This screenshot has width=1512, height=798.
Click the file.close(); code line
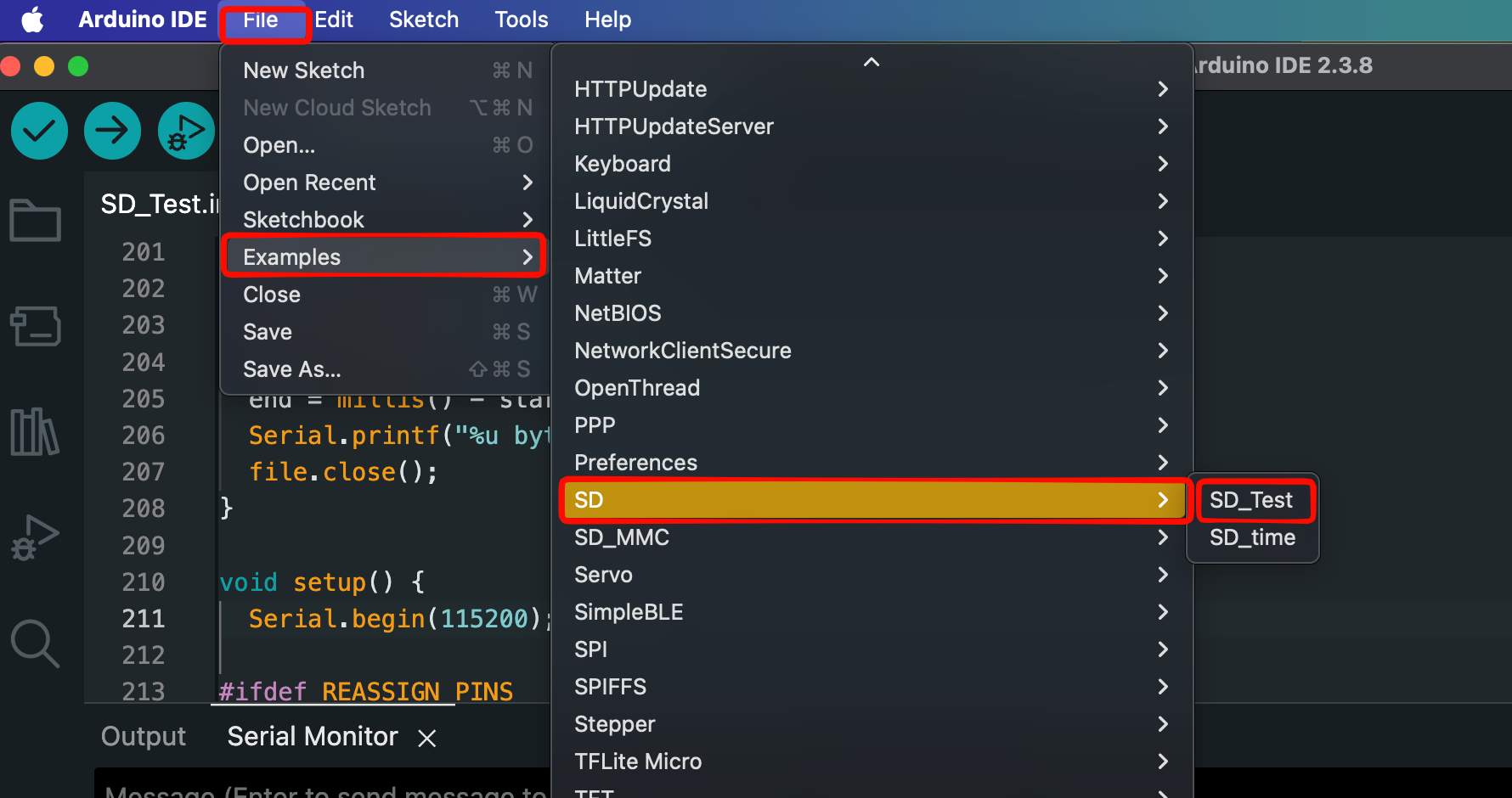[x=343, y=472]
